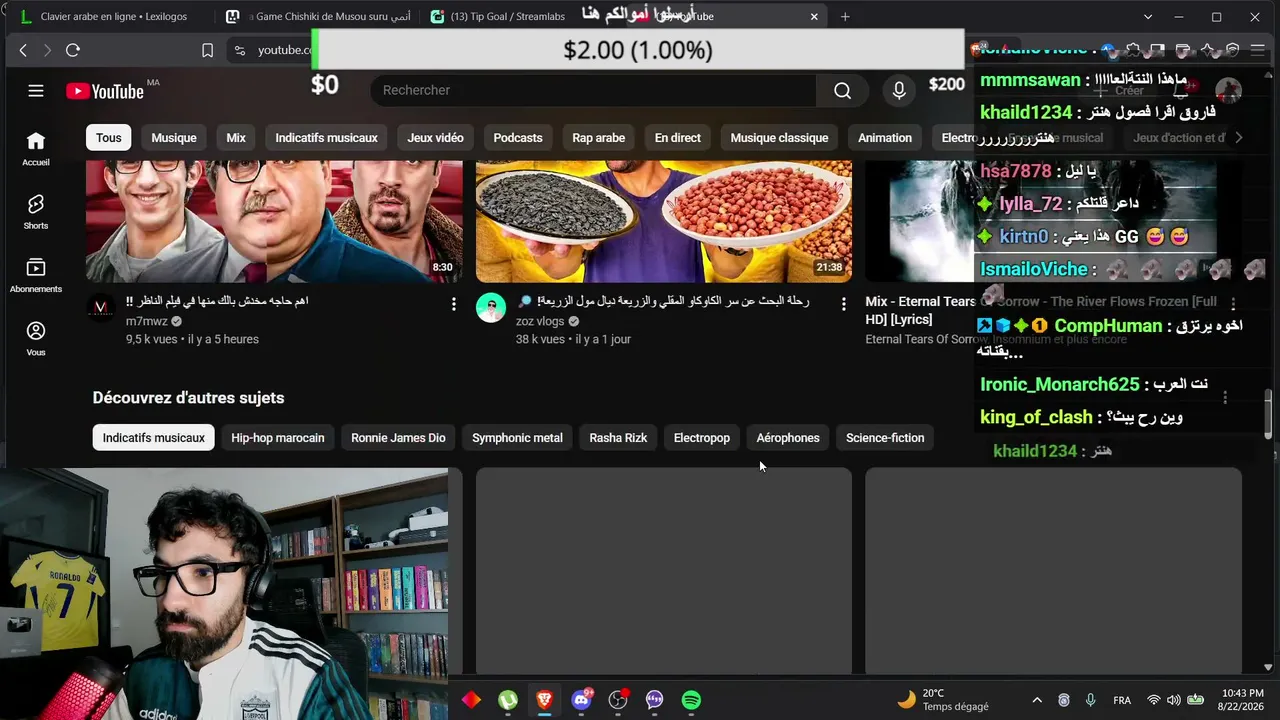Switch to the Game Chishiki de Musou suru tab
Screen dimensions: 1280x720
click(318, 17)
